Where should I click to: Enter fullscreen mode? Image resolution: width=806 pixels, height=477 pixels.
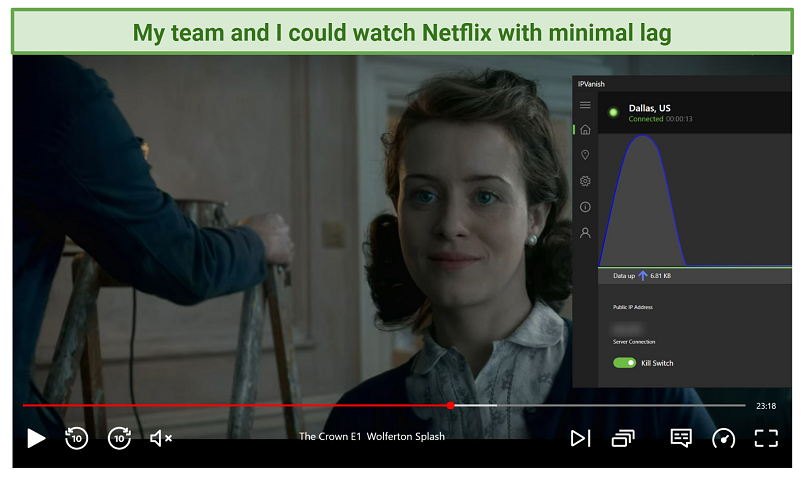pos(766,437)
